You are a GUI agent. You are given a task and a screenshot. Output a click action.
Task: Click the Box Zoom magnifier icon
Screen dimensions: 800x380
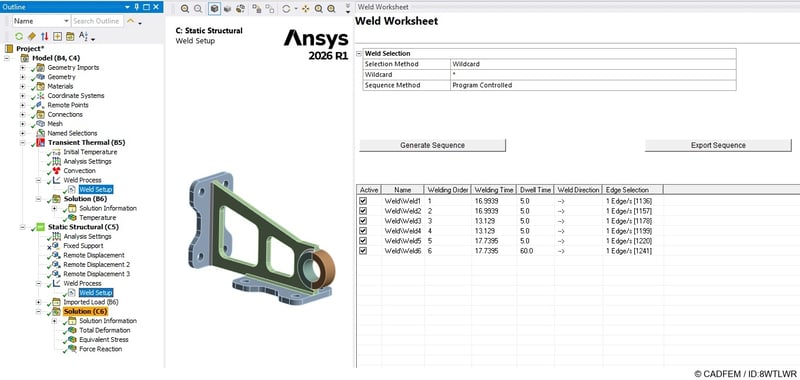click(332, 9)
